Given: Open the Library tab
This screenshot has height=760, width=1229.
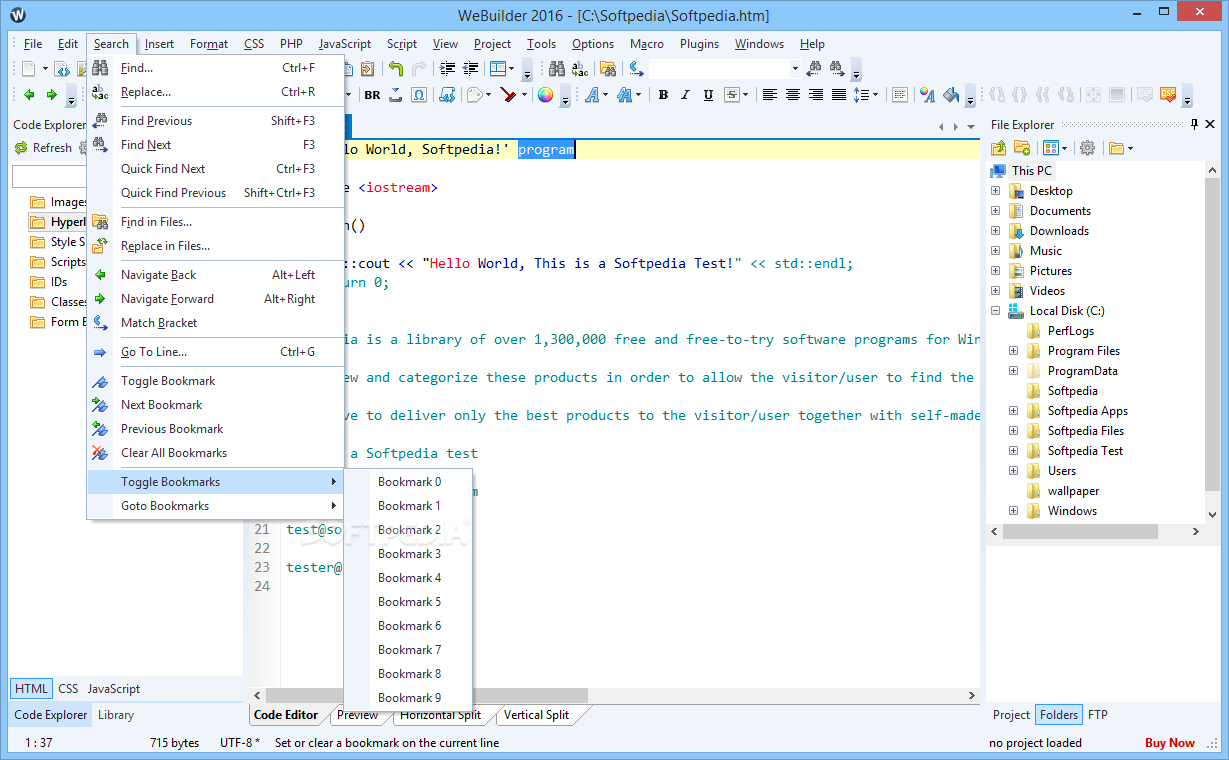Looking at the screenshot, I should pos(116,715).
